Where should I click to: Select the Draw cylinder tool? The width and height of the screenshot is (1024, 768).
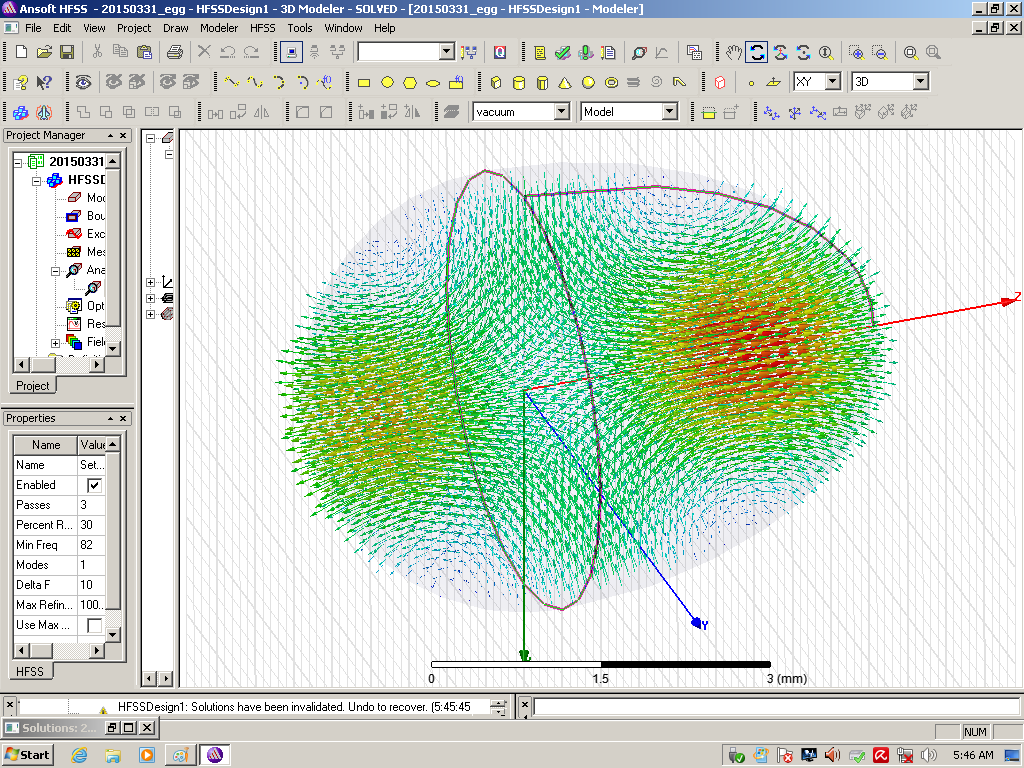click(x=519, y=82)
